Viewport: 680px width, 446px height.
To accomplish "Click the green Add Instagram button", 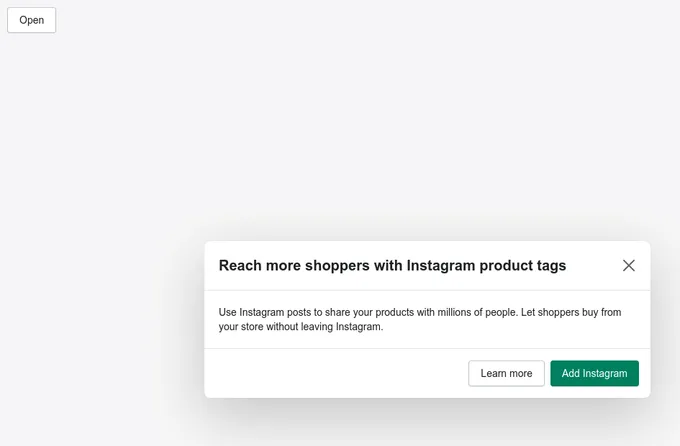I will coord(595,373).
